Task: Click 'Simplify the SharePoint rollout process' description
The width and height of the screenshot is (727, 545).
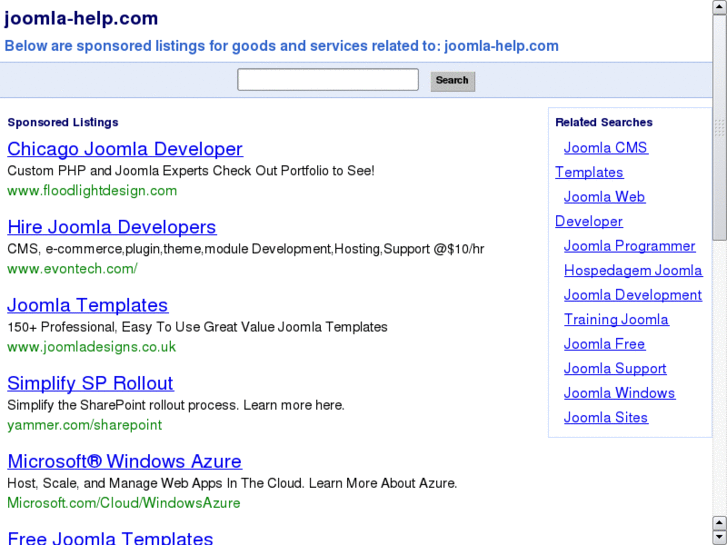Action: 176,405
